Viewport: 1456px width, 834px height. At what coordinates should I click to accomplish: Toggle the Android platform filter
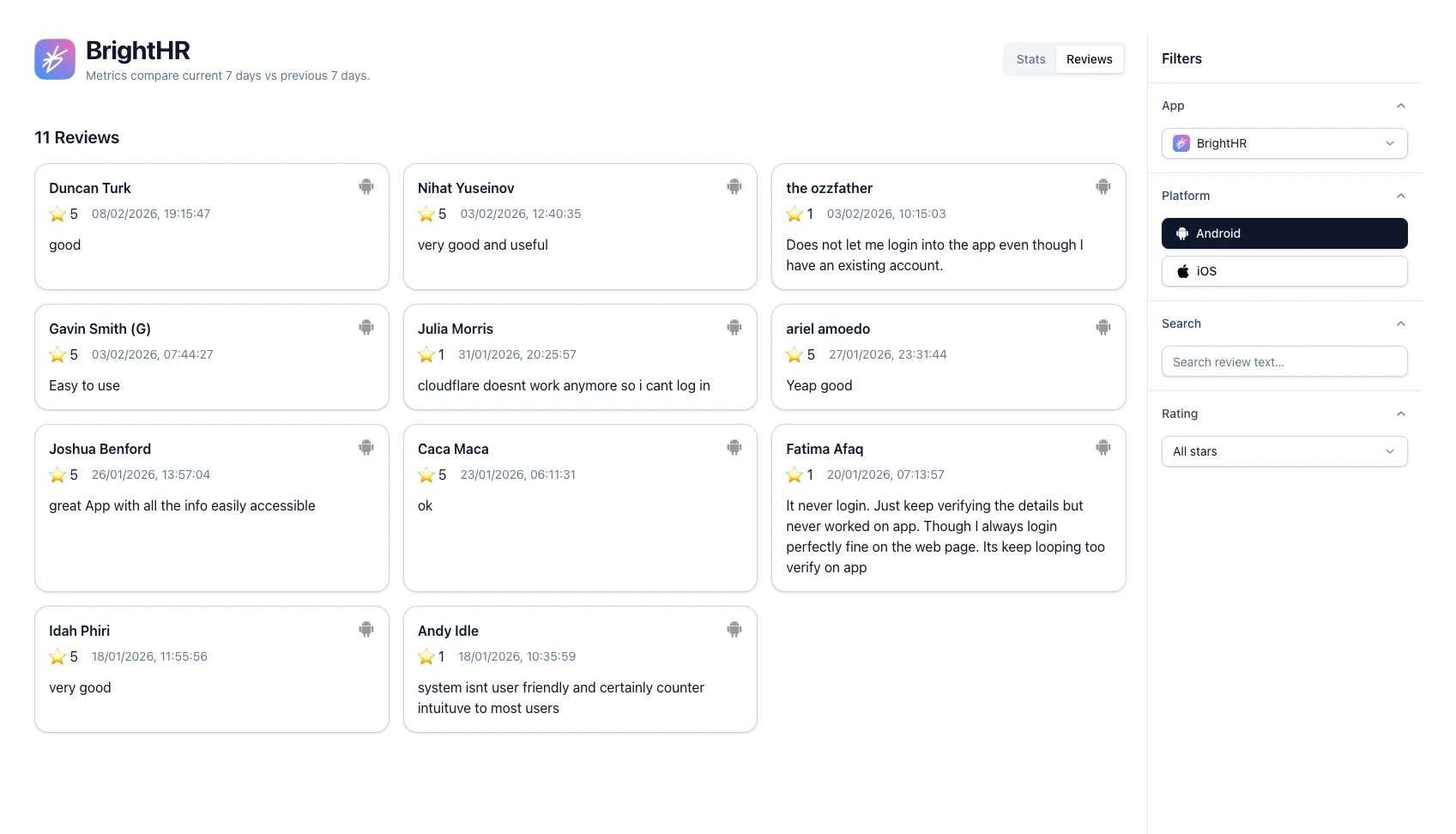[x=1284, y=233]
